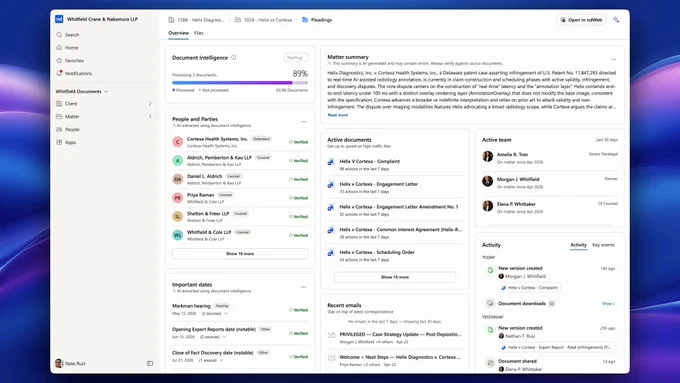The image size is (680, 383).
Task: Click Starting button in Document intelligence
Action: tap(296, 58)
